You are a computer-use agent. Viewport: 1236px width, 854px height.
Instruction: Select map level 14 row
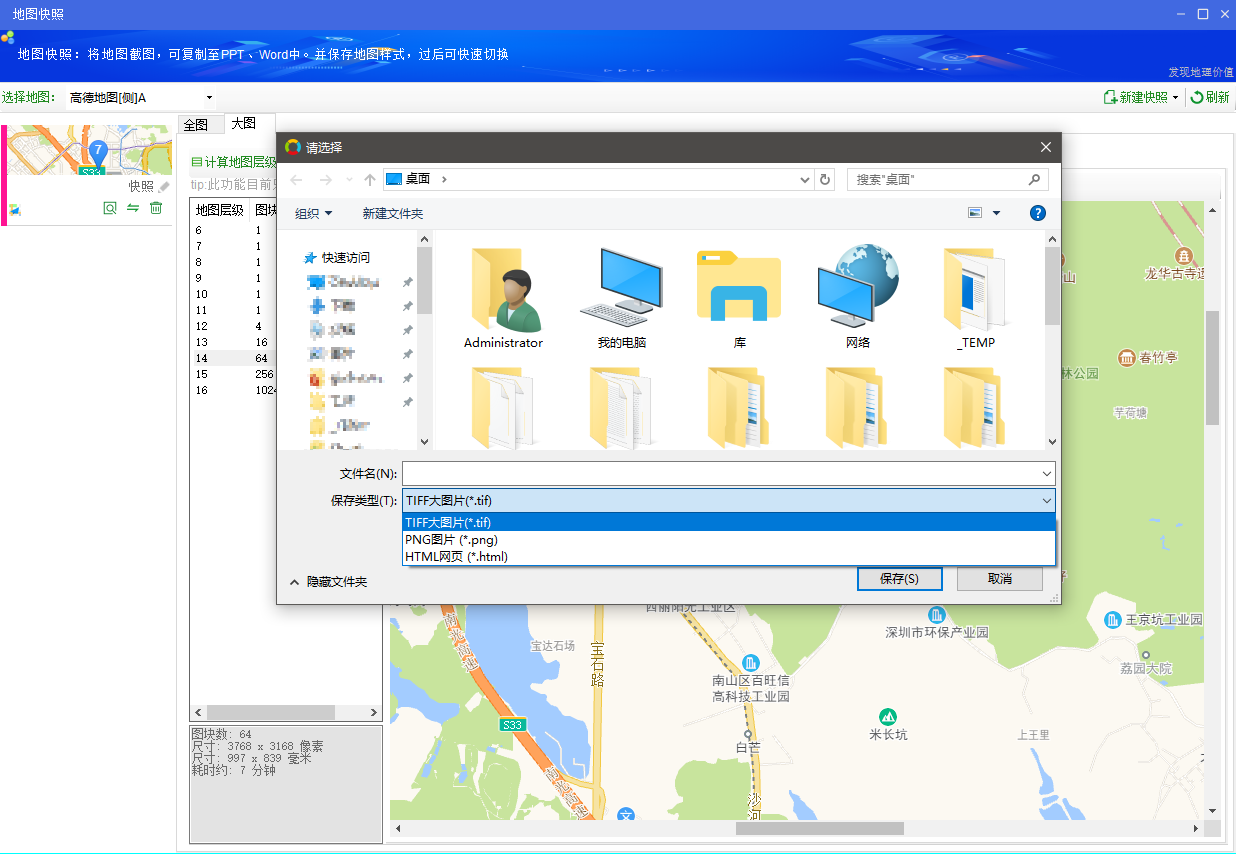point(233,358)
